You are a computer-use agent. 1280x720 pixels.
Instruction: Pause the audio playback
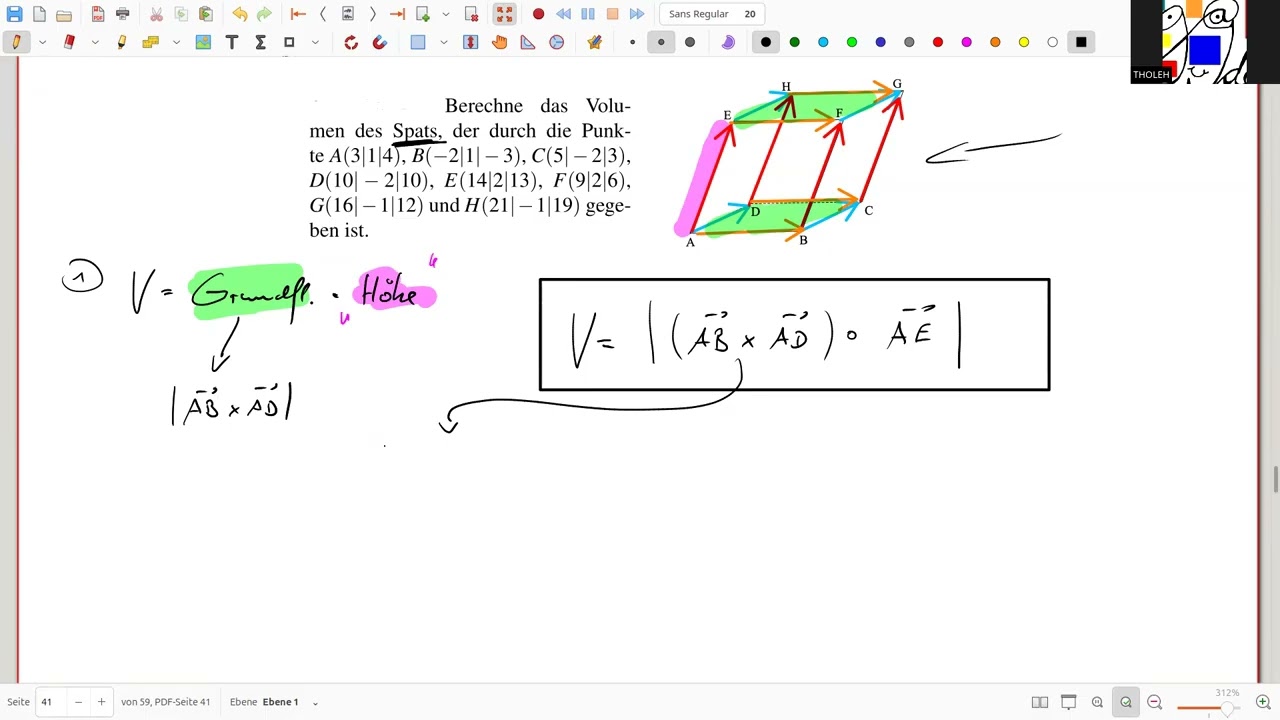pos(588,14)
